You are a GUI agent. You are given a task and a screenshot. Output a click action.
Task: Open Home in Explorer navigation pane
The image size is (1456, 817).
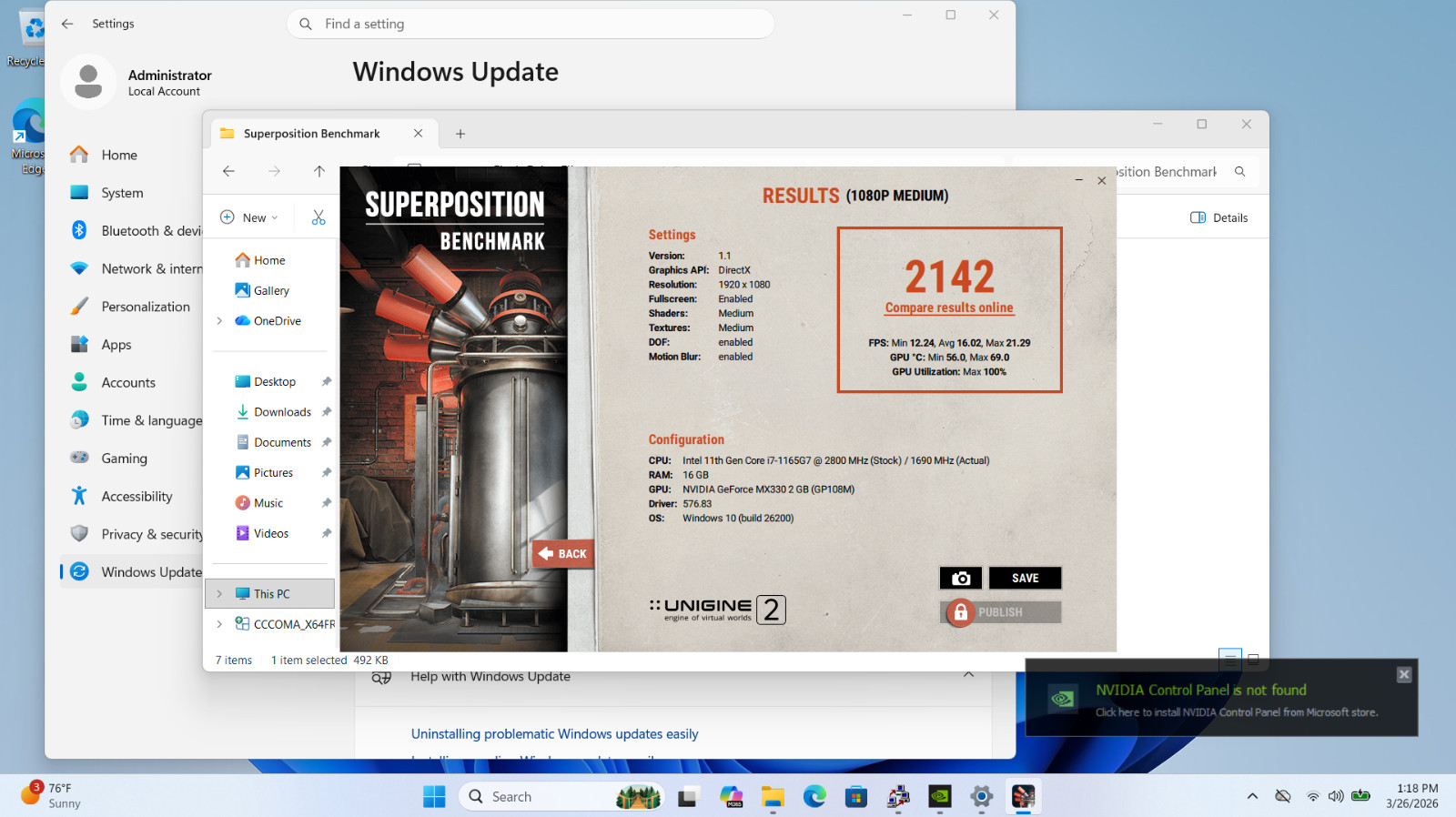pyautogui.click(x=269, y=260)
